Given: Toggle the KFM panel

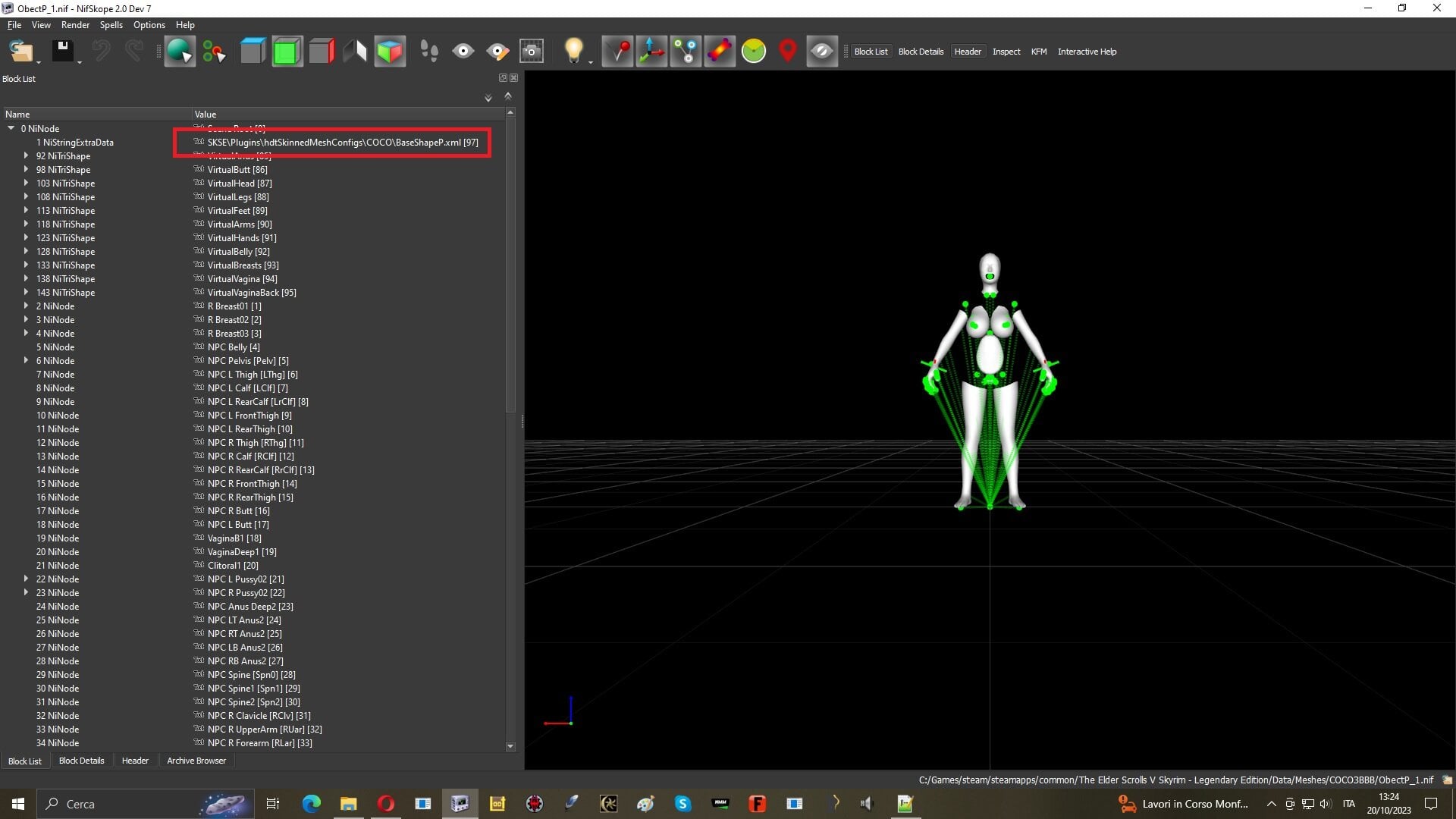Looking at the screenshot, I should pyautogui.click(x=1039, y=52).
